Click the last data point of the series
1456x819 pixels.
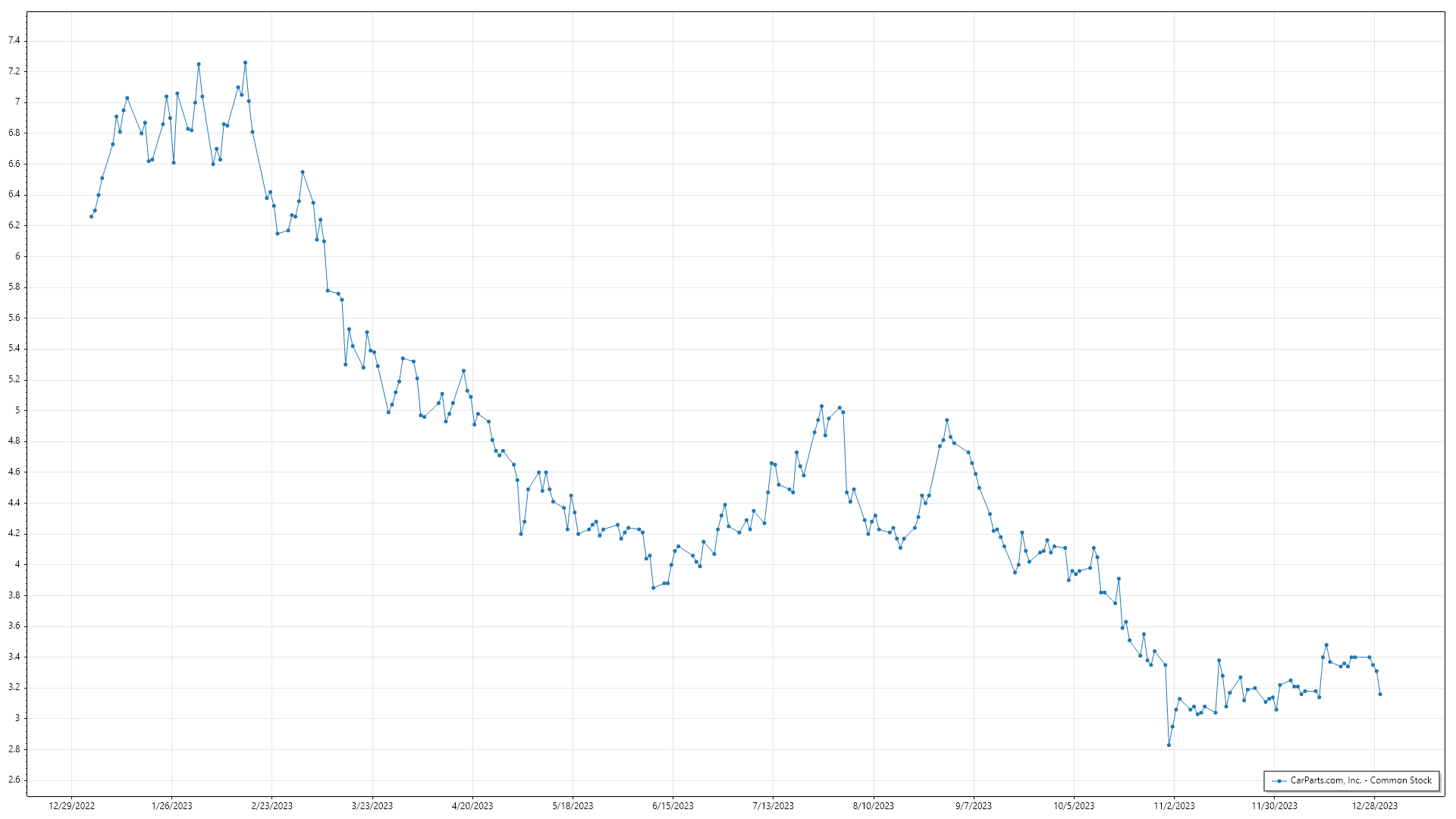[1379, 695]
